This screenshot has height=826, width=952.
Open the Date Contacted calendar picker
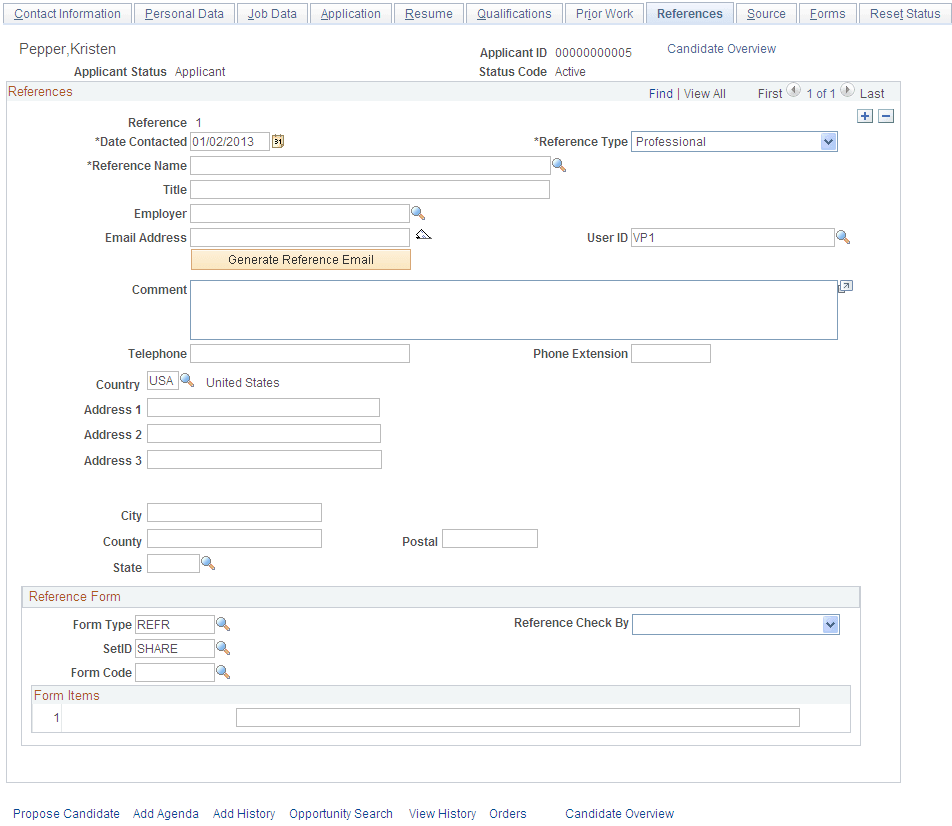point(277,141)
